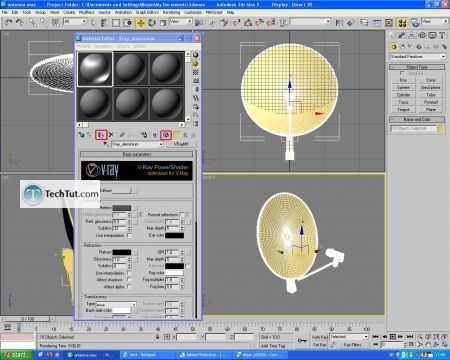Screen dimensions: 450x360
Task: Click the Windows Start button
Action: (x=17, y=355)
